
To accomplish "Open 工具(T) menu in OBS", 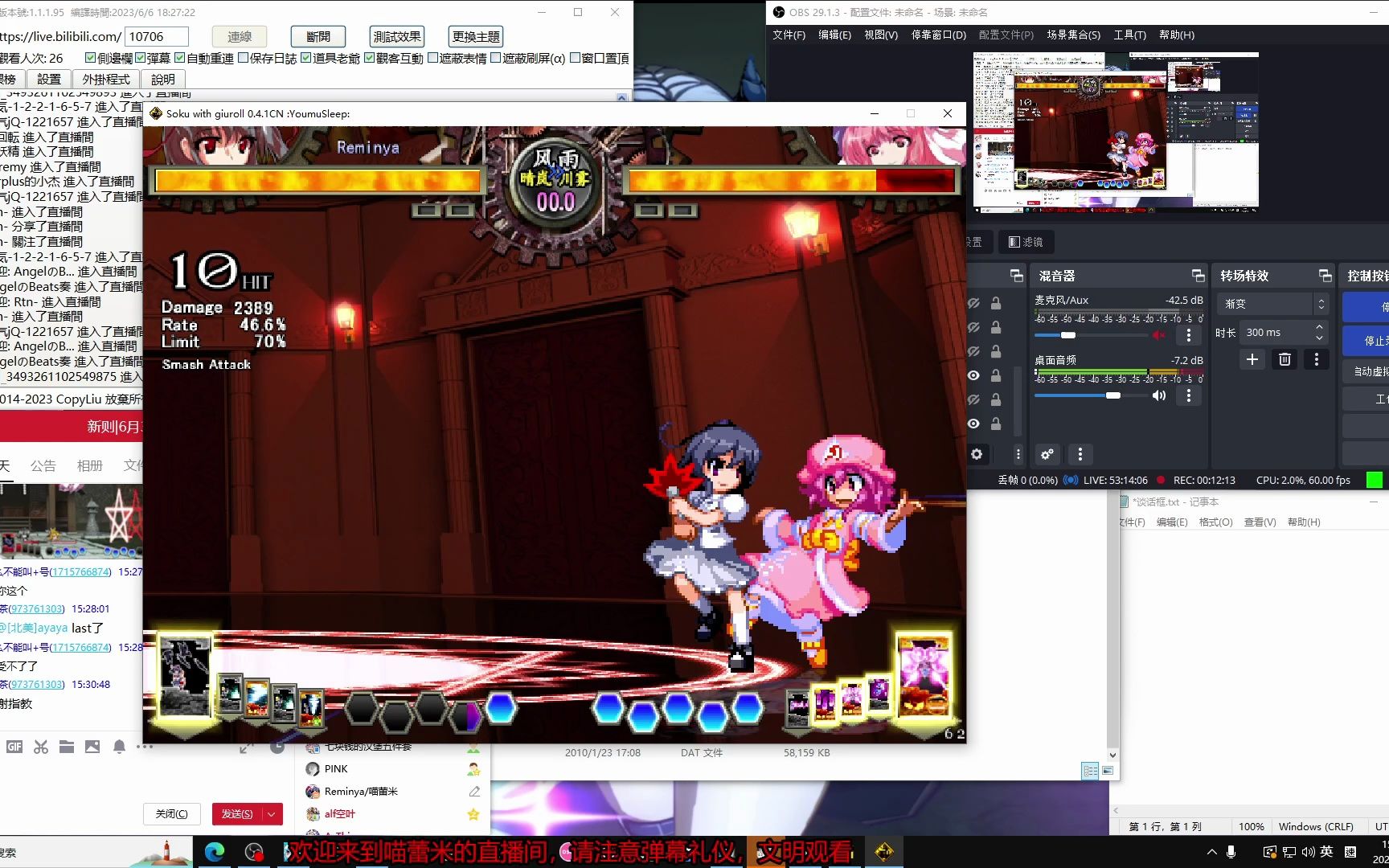I will pos(1129,35).
